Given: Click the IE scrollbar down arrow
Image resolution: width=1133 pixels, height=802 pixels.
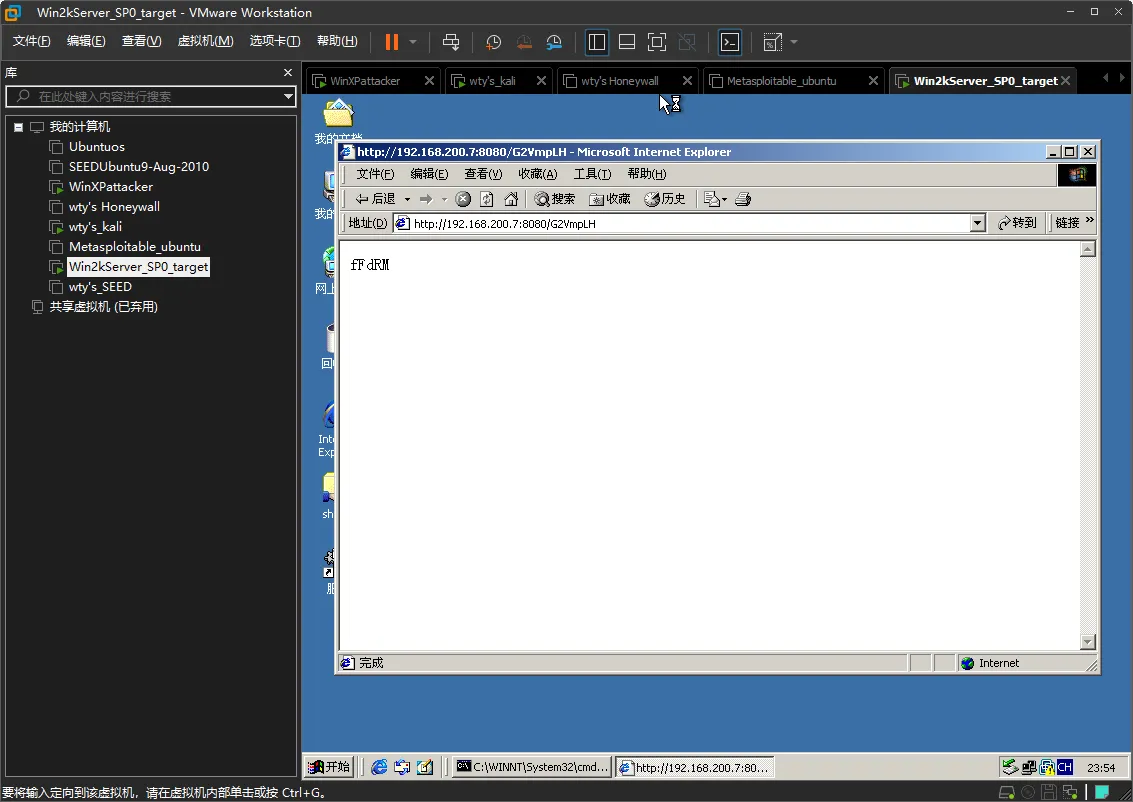Looking at the screenshot, I should [x=1087, y=642].
